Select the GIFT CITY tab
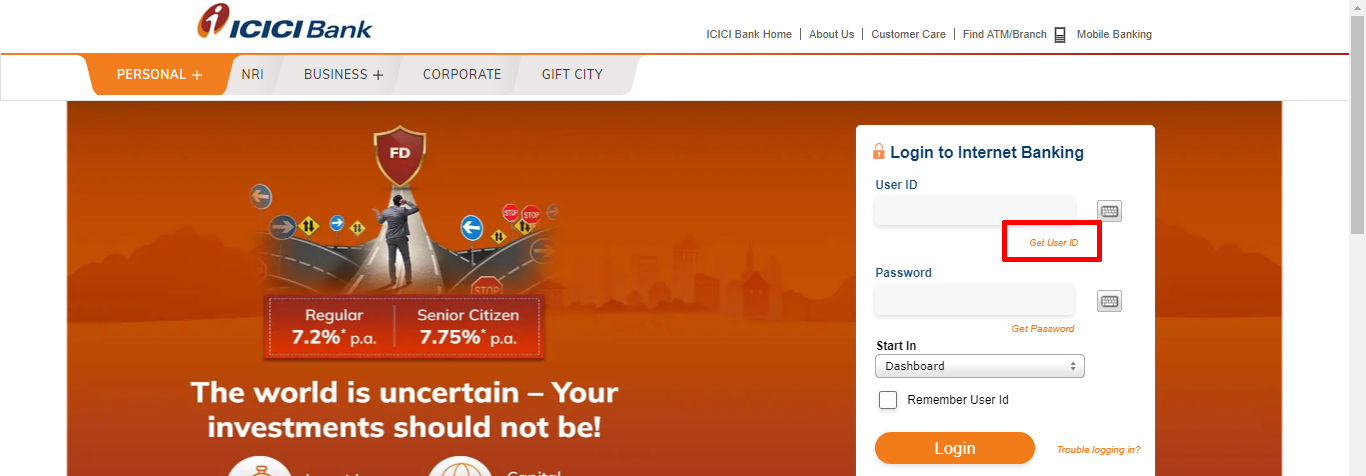The height and width of the screenshot is (476, 1366). [572, 74]
